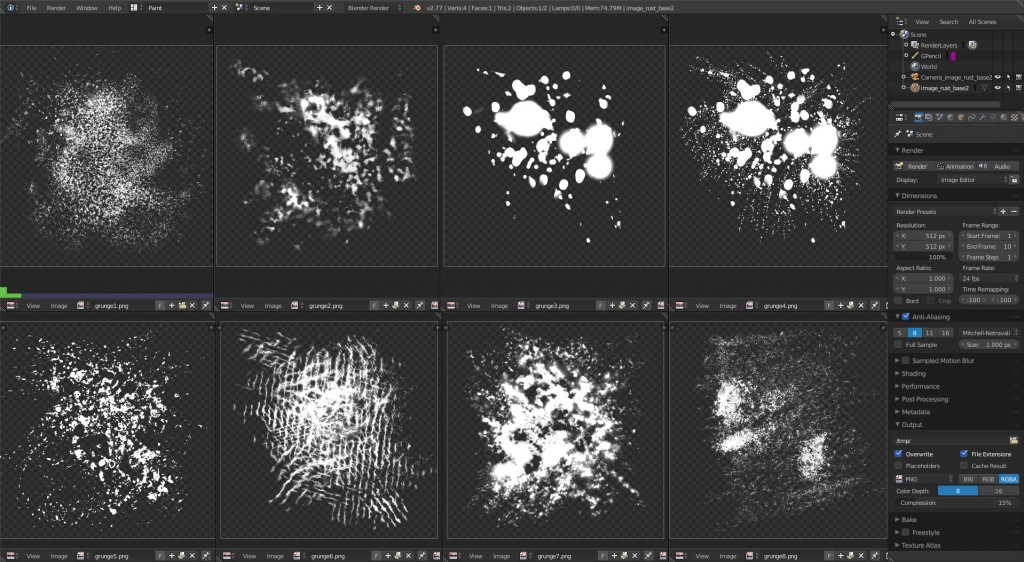
Task: Disable the Anti-Aliasing checkbox
Action: click(906, 317)
